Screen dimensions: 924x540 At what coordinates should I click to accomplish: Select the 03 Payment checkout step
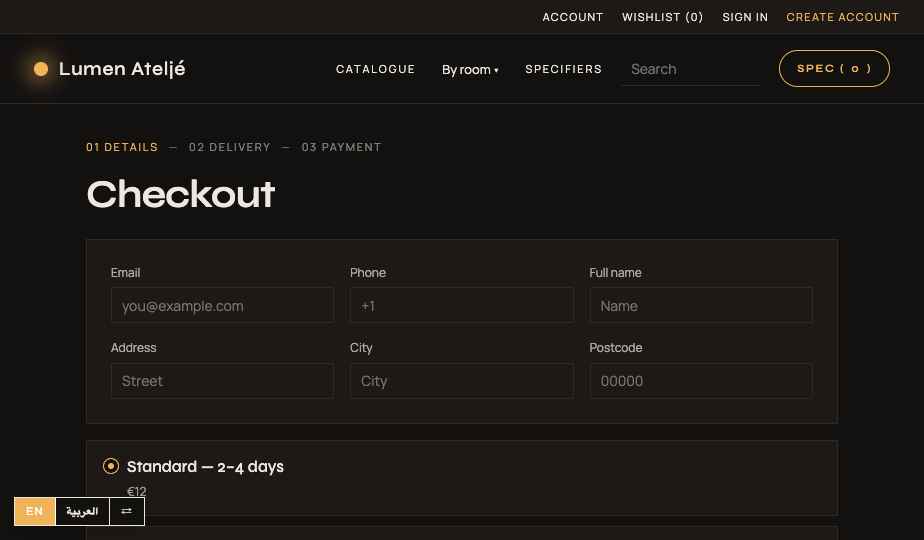[x=341, y=147]
